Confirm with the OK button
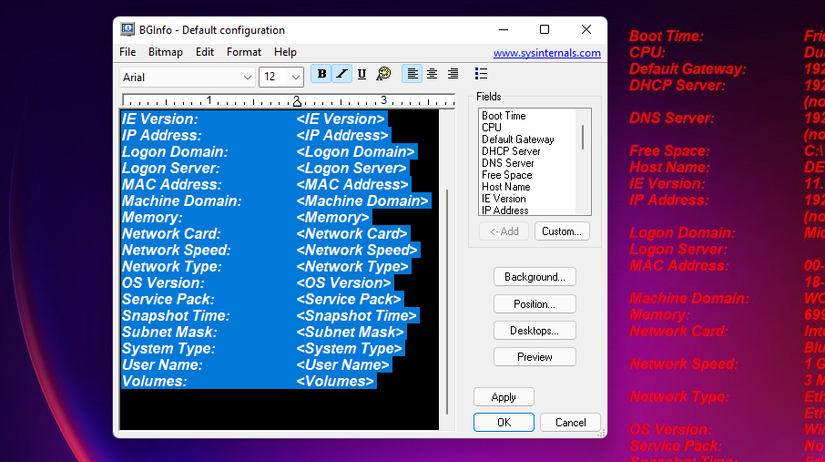The image size is (825, 462). 504,423
